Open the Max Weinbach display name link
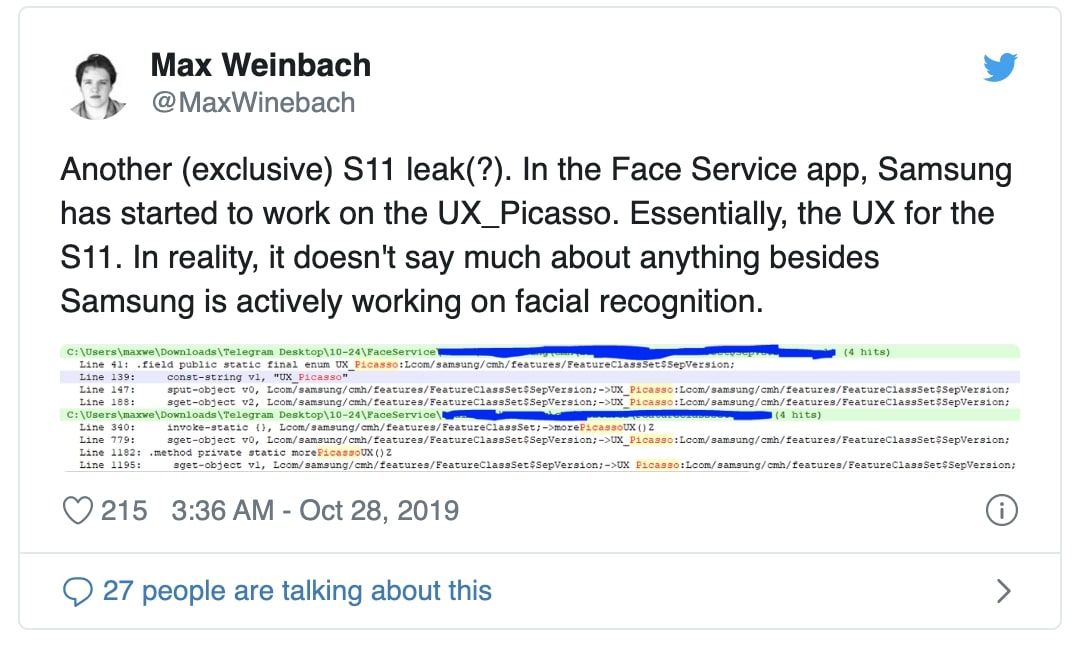Screen dimensions: 1084x646 click(260, 66)
